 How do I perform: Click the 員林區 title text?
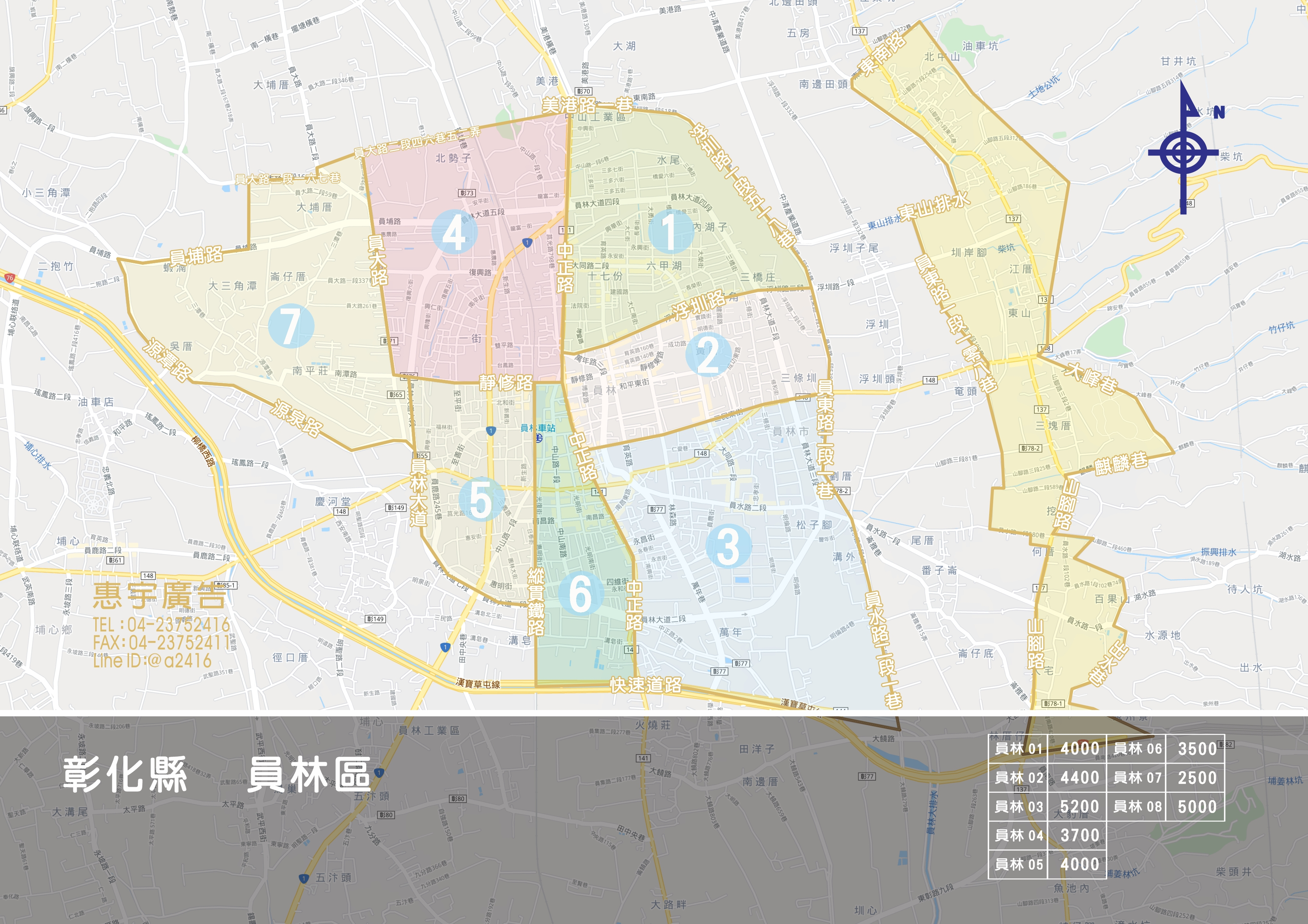pyautogui.click(x=309, y=774)
